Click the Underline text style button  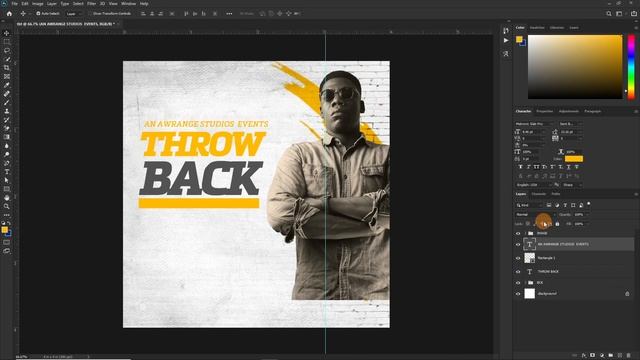(x=569, y=167)
